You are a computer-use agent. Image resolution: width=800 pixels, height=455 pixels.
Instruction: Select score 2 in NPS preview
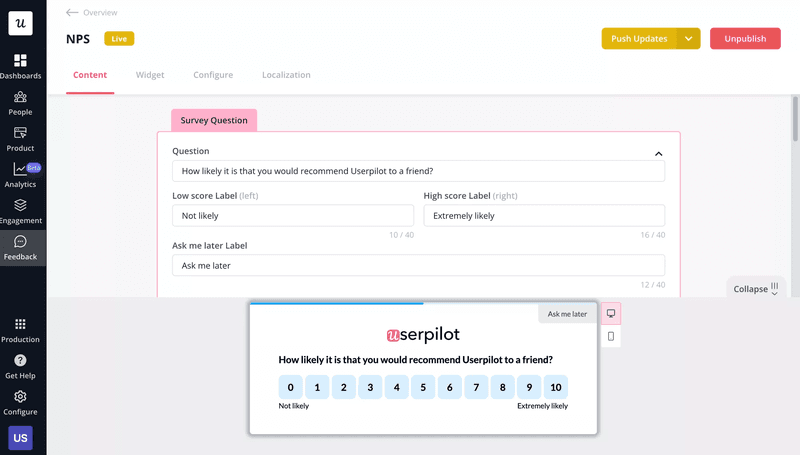click(343, 387)
